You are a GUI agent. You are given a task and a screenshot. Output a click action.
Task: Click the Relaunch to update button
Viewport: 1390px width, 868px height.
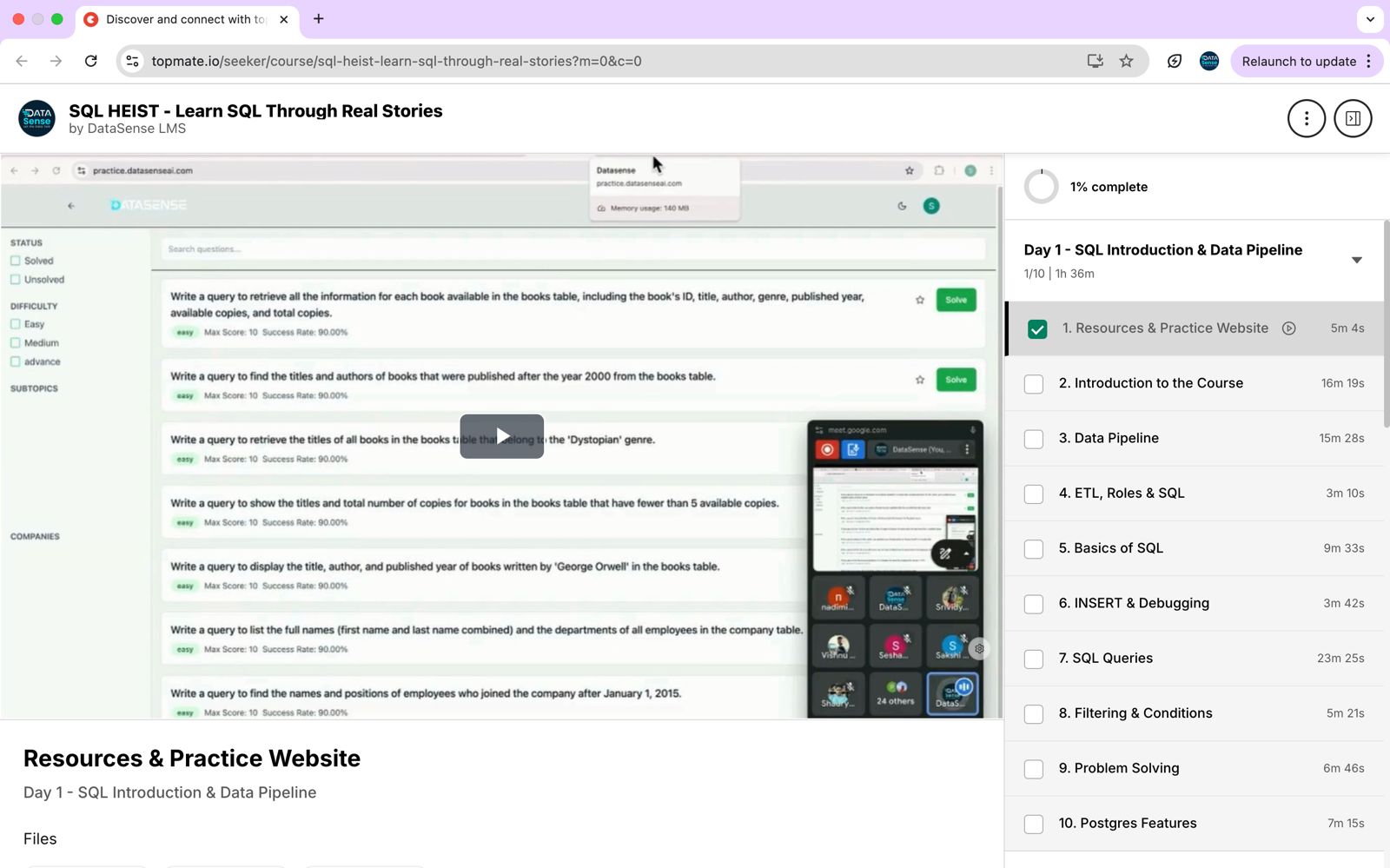[x=1298, y=61]
